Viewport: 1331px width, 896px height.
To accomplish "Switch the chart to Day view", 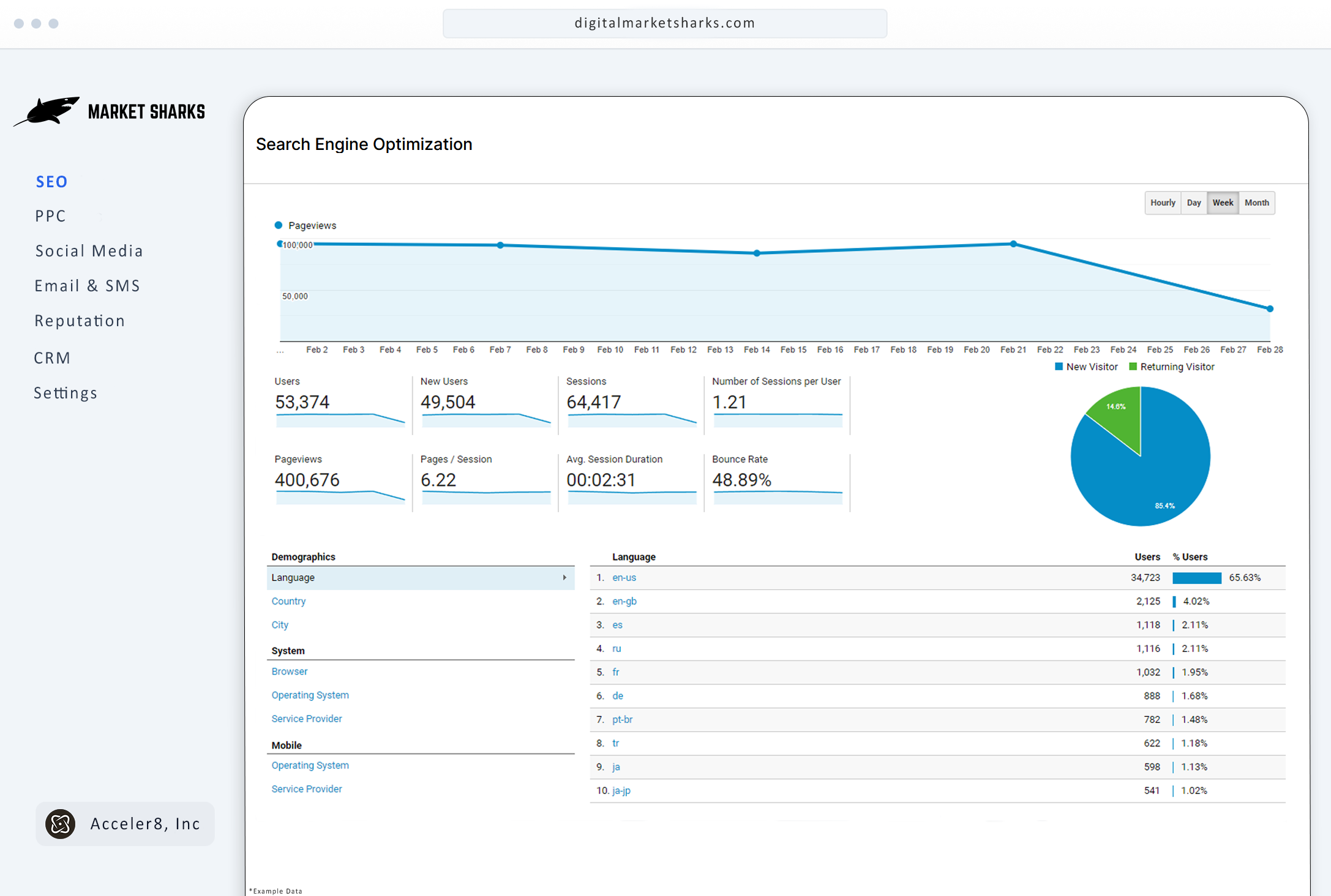I will tap(1194, 203).
